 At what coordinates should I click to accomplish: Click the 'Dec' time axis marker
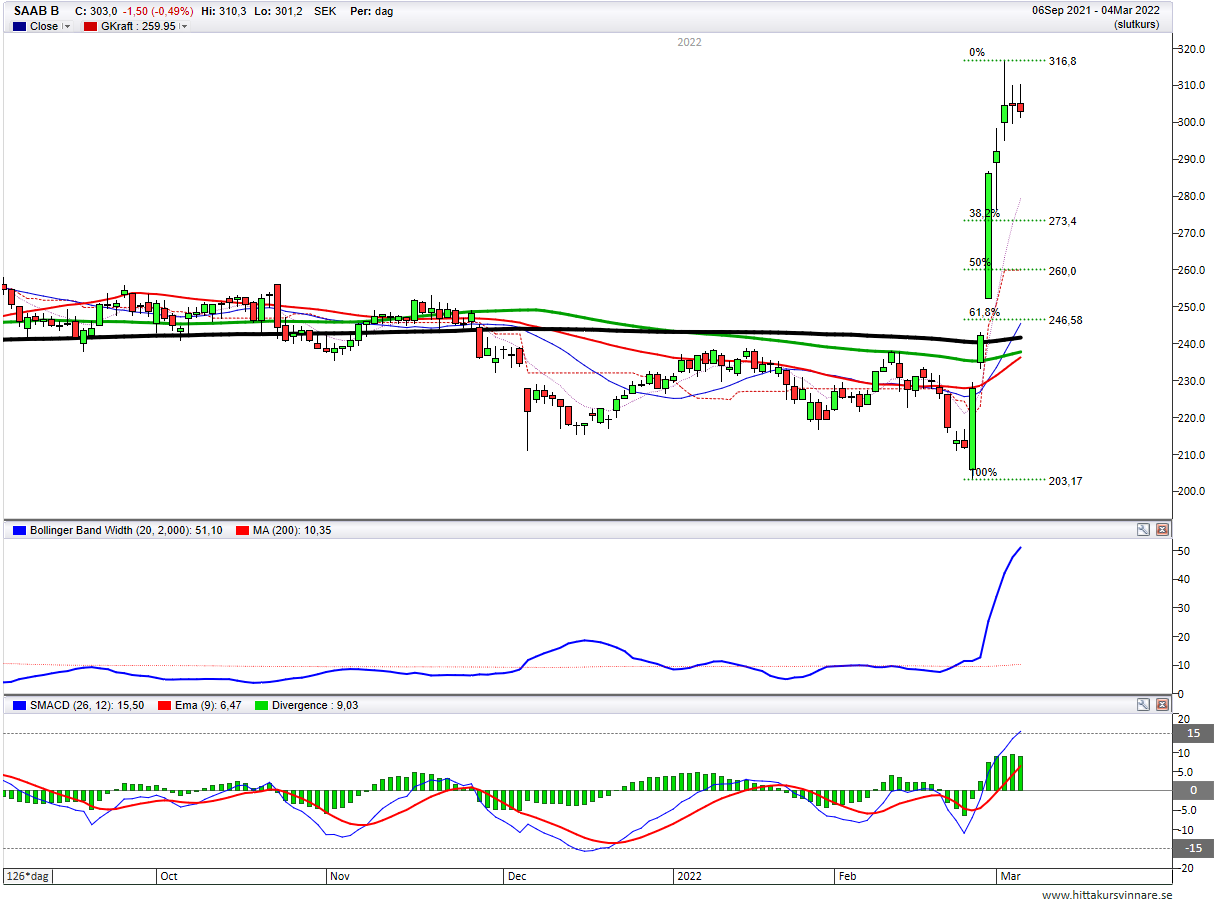[x=518, y=876]
